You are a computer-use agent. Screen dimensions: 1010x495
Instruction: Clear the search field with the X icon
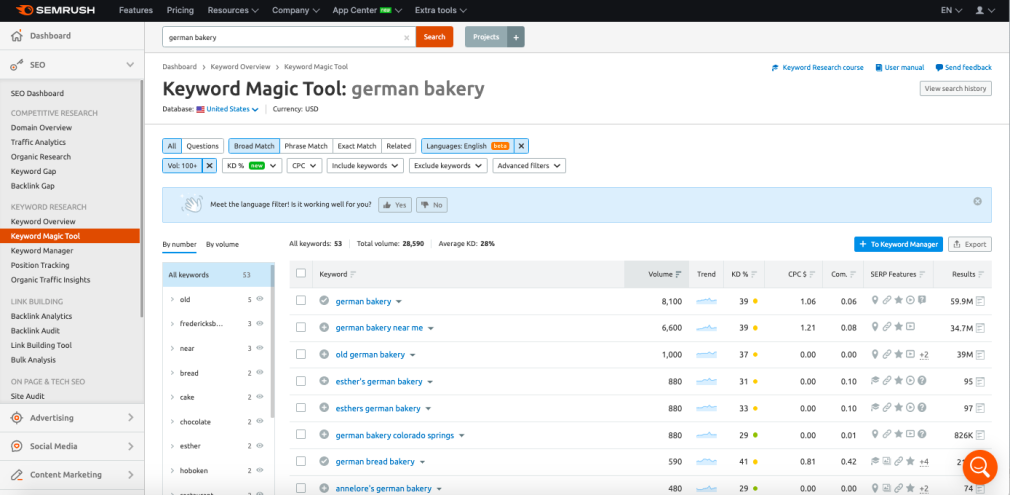tap(406, 37)
